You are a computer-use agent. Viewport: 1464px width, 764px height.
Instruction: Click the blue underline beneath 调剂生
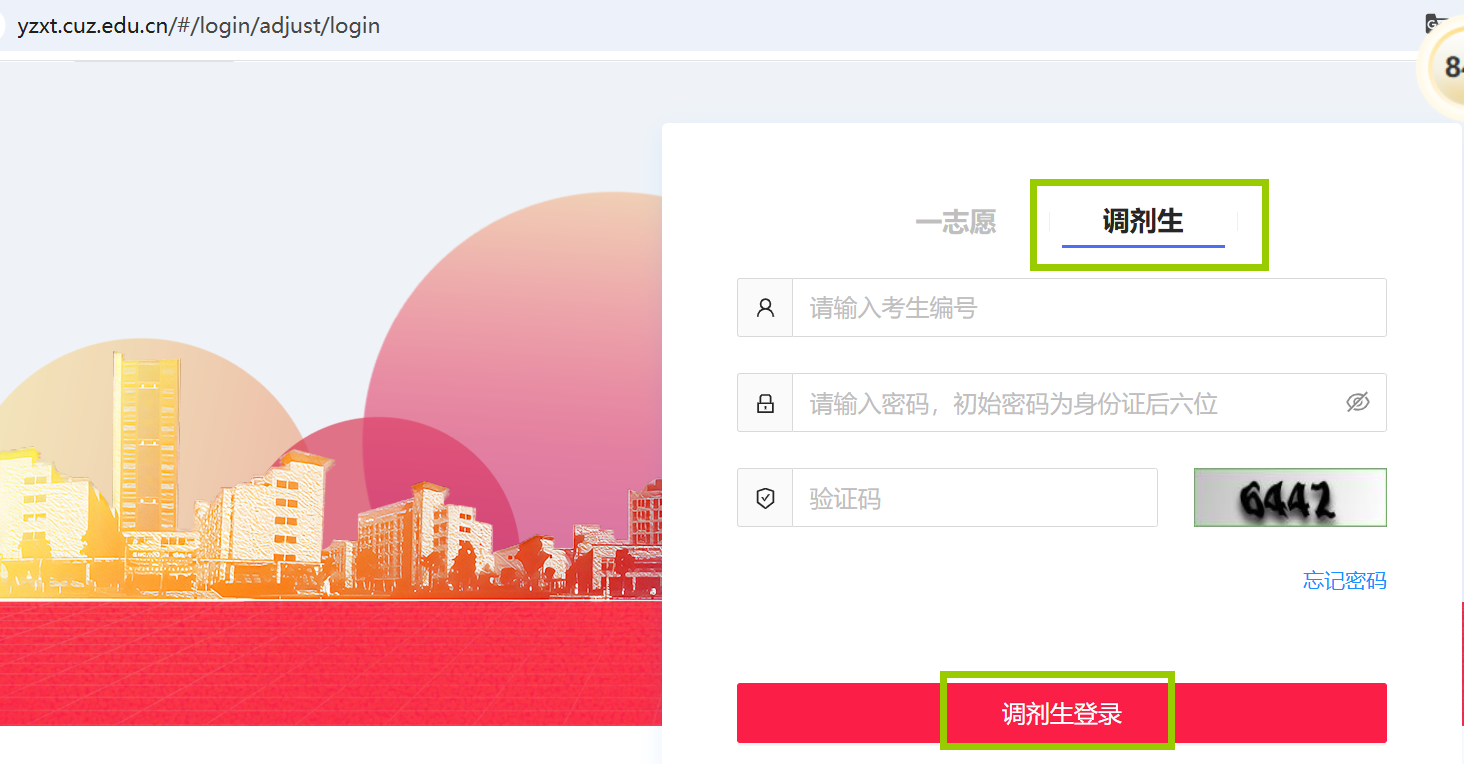pos(1143,245)
